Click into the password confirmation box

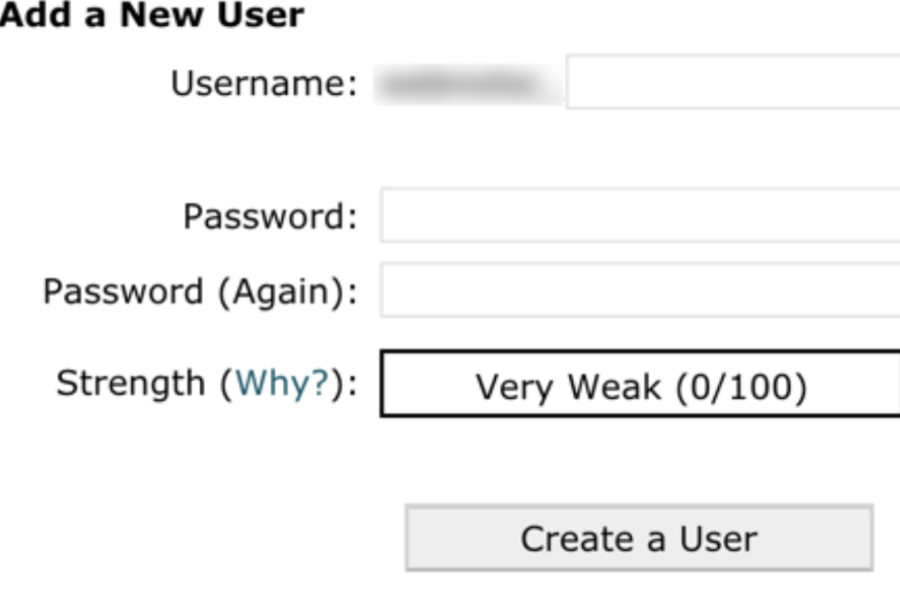[640, 291]
